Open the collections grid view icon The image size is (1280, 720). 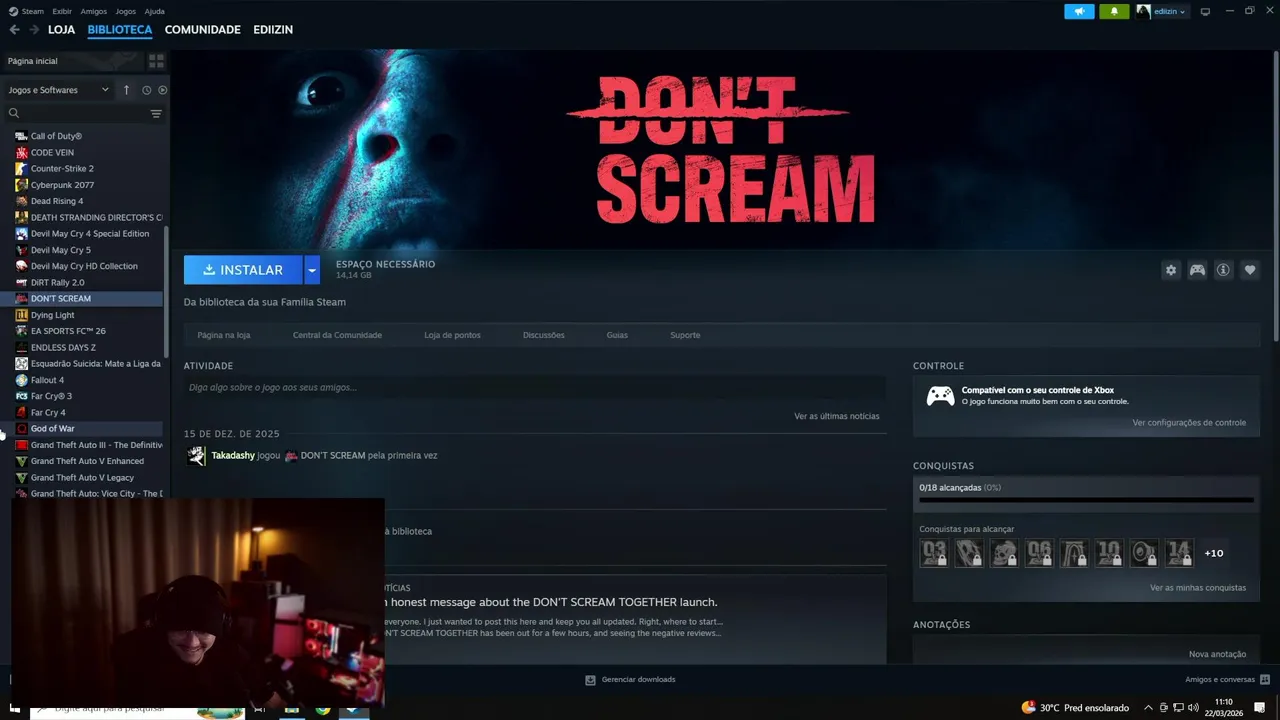156,61
